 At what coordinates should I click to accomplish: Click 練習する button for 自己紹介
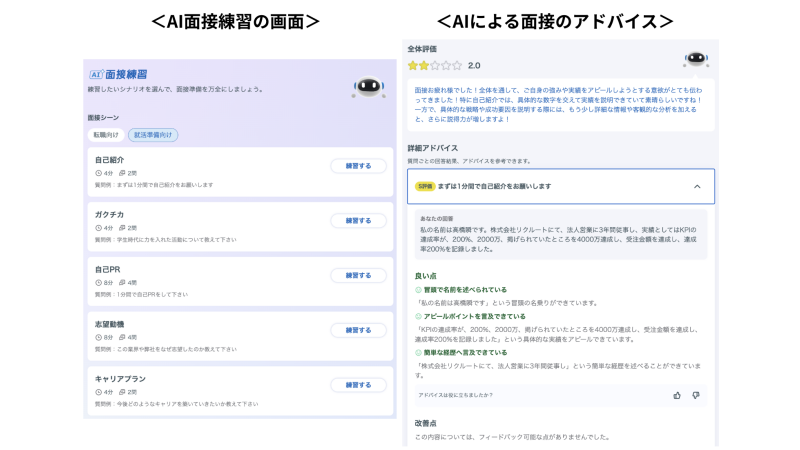pos(358,166)
